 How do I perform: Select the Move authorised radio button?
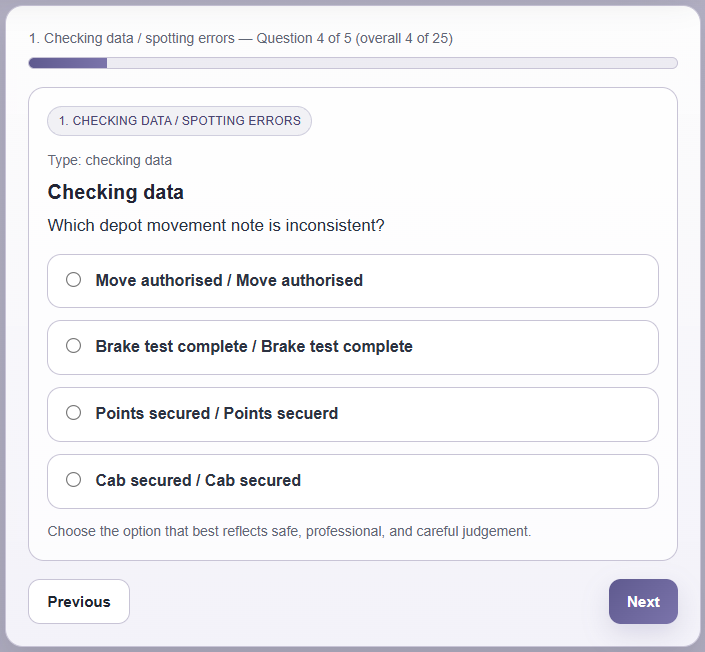point(73,280)
